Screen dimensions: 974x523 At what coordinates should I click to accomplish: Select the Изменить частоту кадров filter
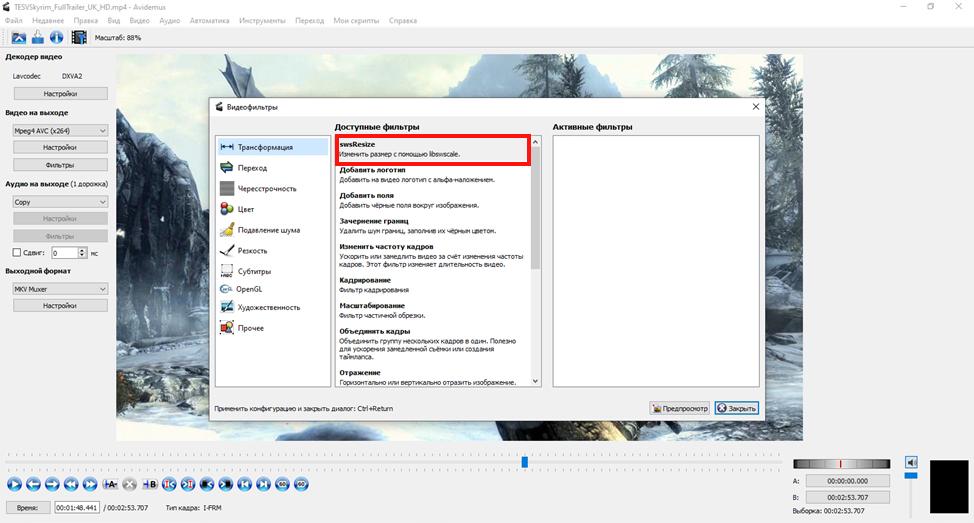(x=432, y=255)
